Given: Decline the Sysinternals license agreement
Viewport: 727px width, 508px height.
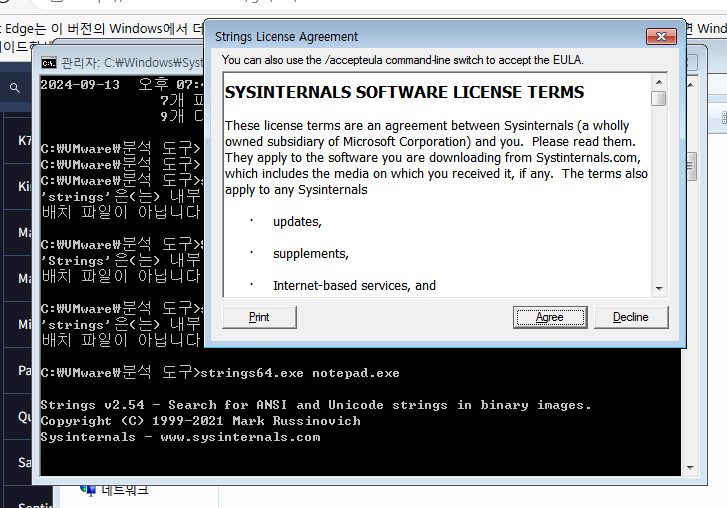Looking at the screenshot, I should pyautogui.click(x=631, y=318).
